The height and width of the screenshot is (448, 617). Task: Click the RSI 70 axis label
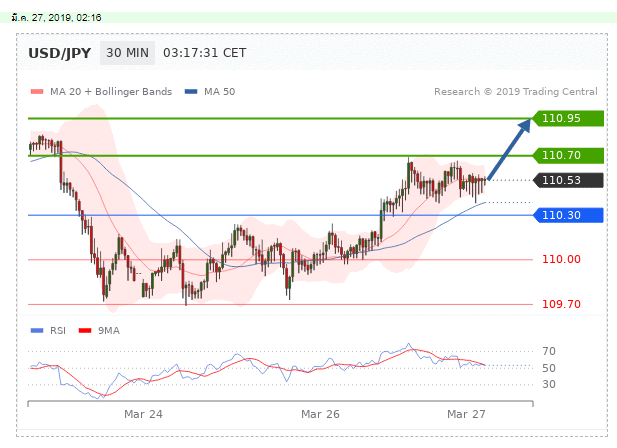point(549,351)
